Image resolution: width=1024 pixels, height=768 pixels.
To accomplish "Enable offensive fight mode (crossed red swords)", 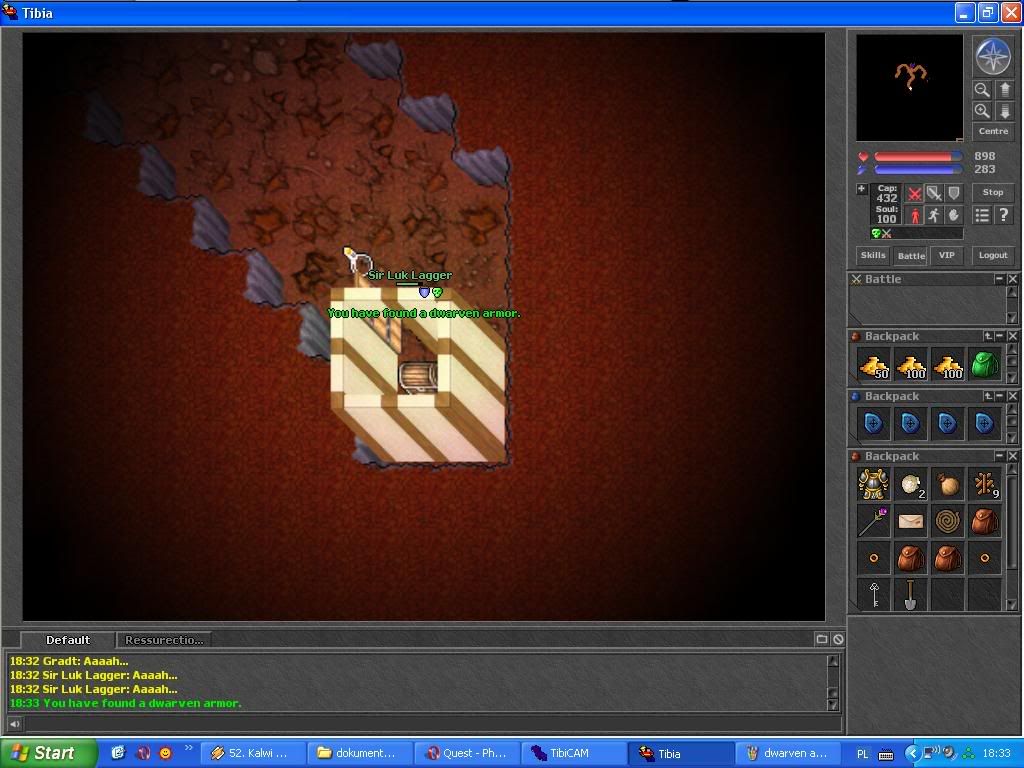I will click(914, 193).
